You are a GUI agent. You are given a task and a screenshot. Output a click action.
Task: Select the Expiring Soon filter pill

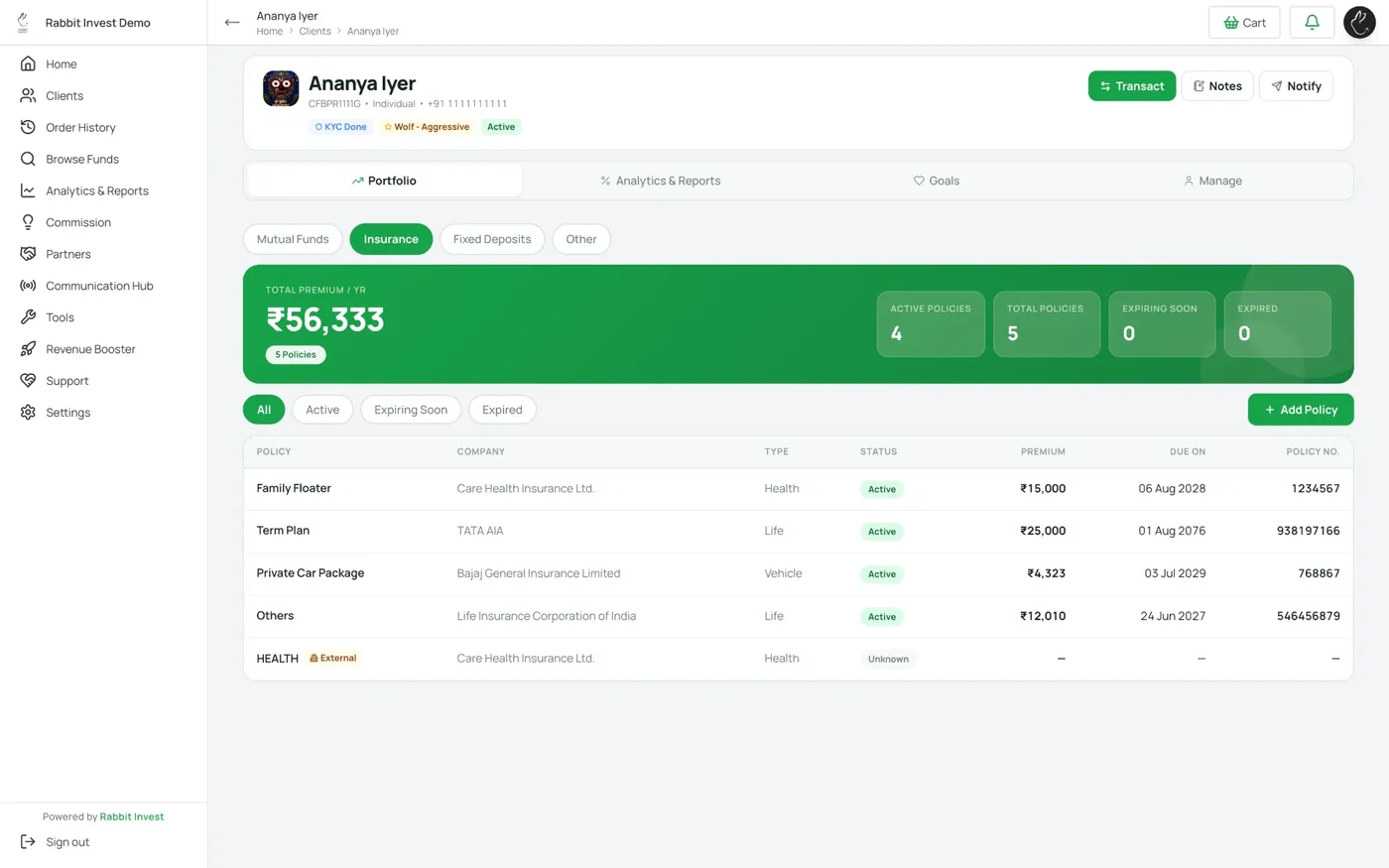(411, 410)
